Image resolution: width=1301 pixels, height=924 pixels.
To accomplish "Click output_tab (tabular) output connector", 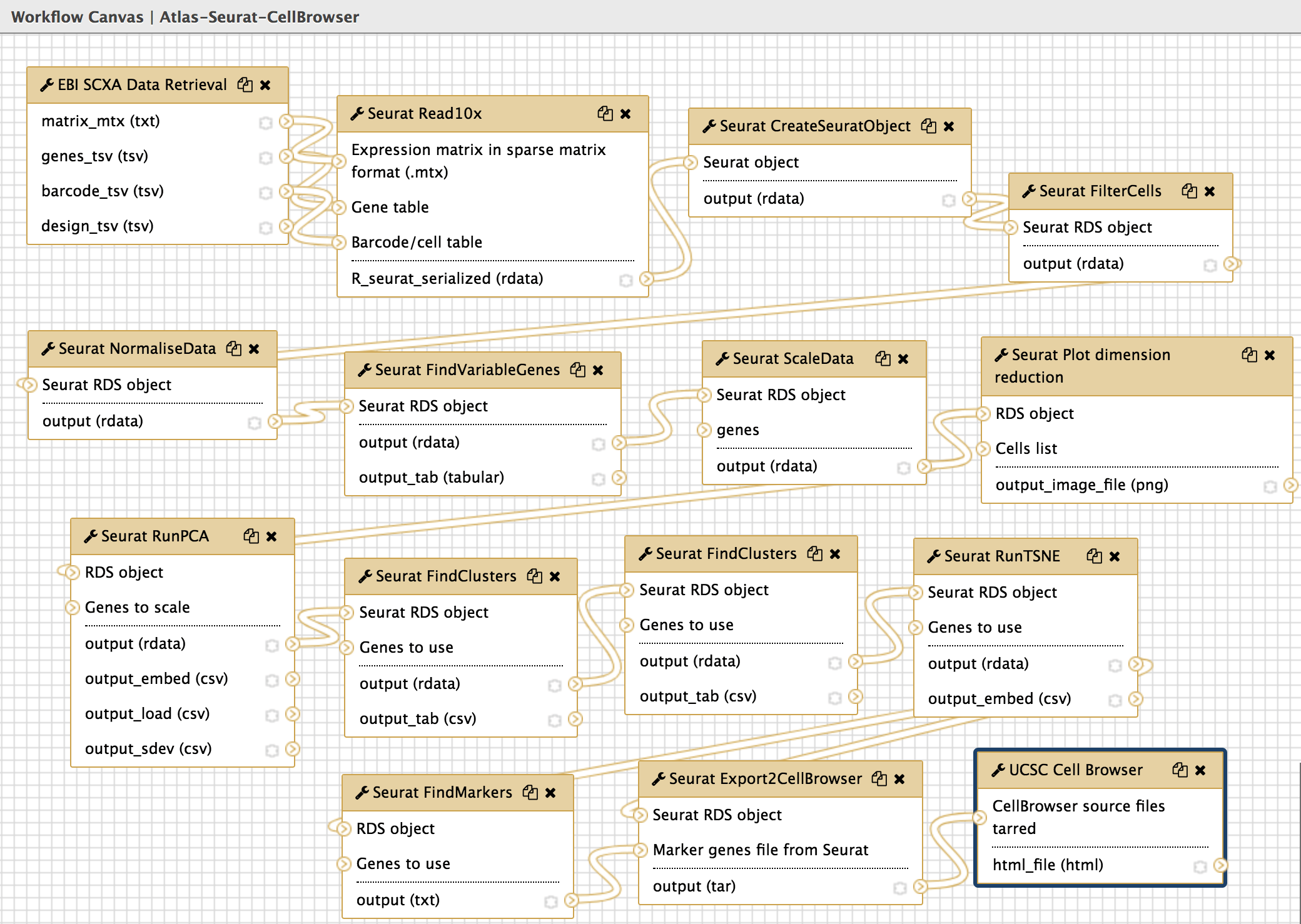I will [x=619, y=478].
